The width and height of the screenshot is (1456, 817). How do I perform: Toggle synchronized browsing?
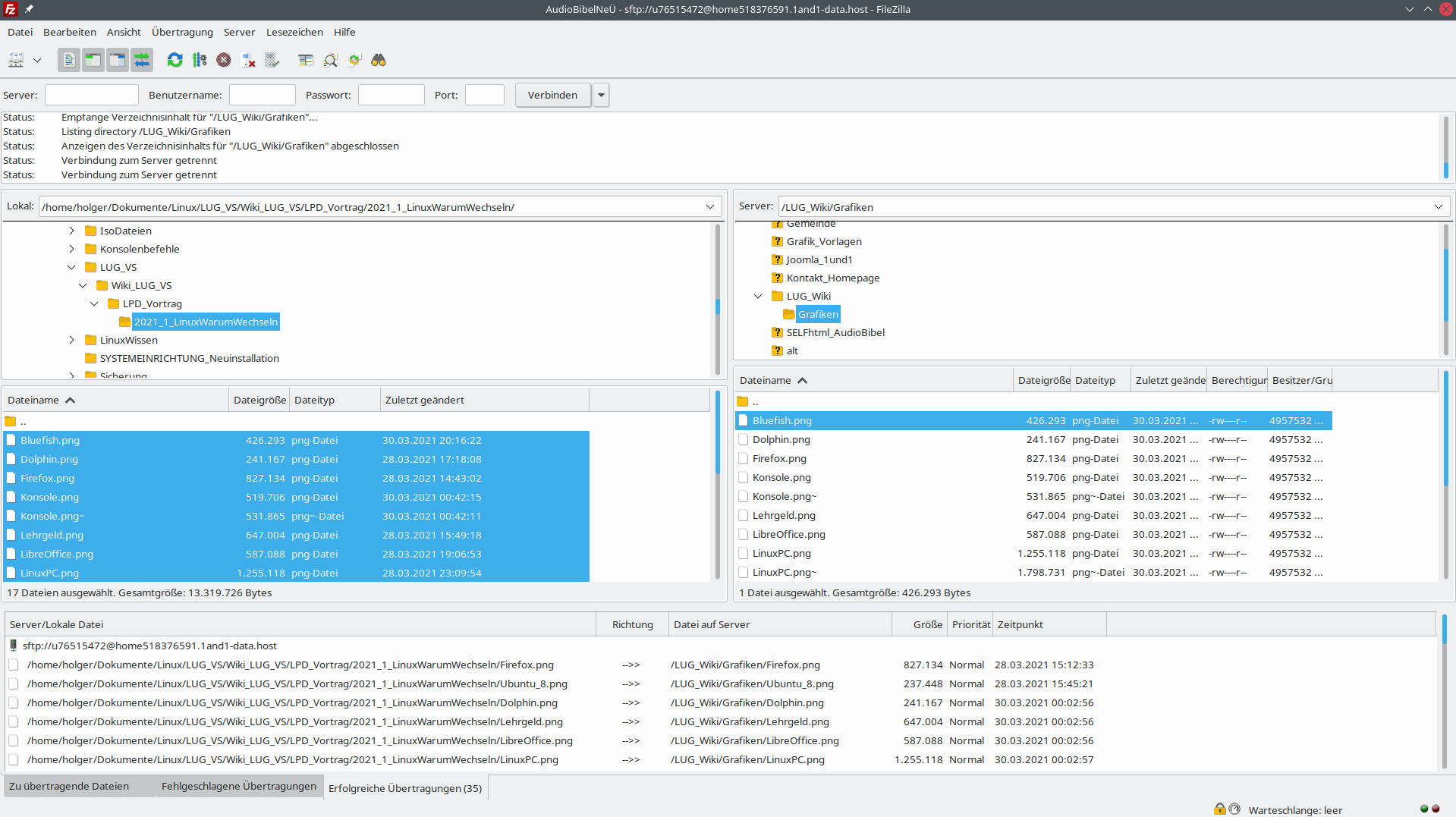click(x=354, y=60)
